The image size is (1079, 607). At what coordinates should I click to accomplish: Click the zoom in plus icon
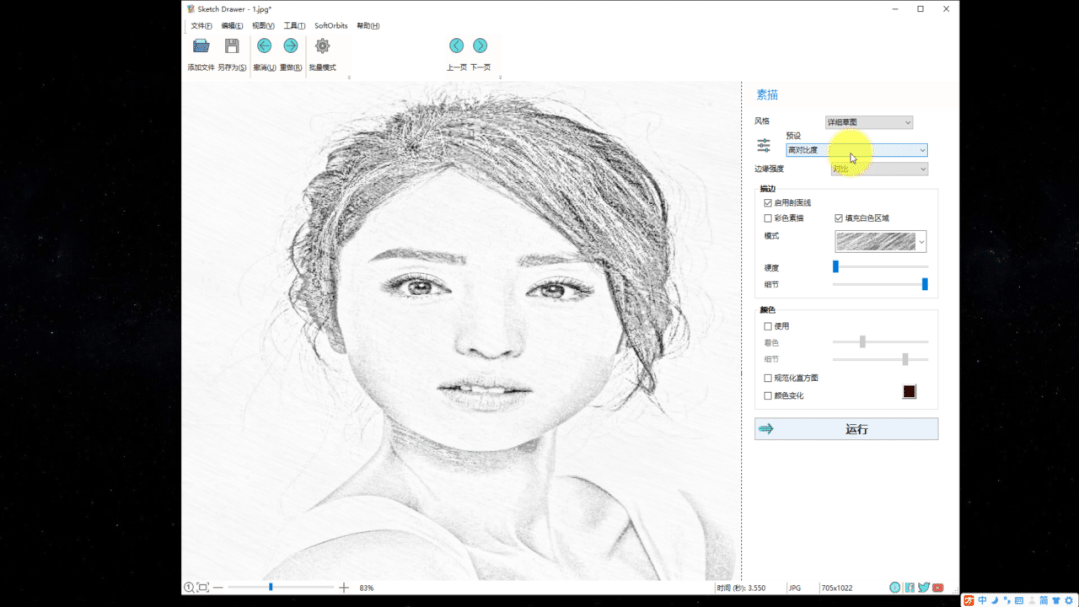(344, 588)
